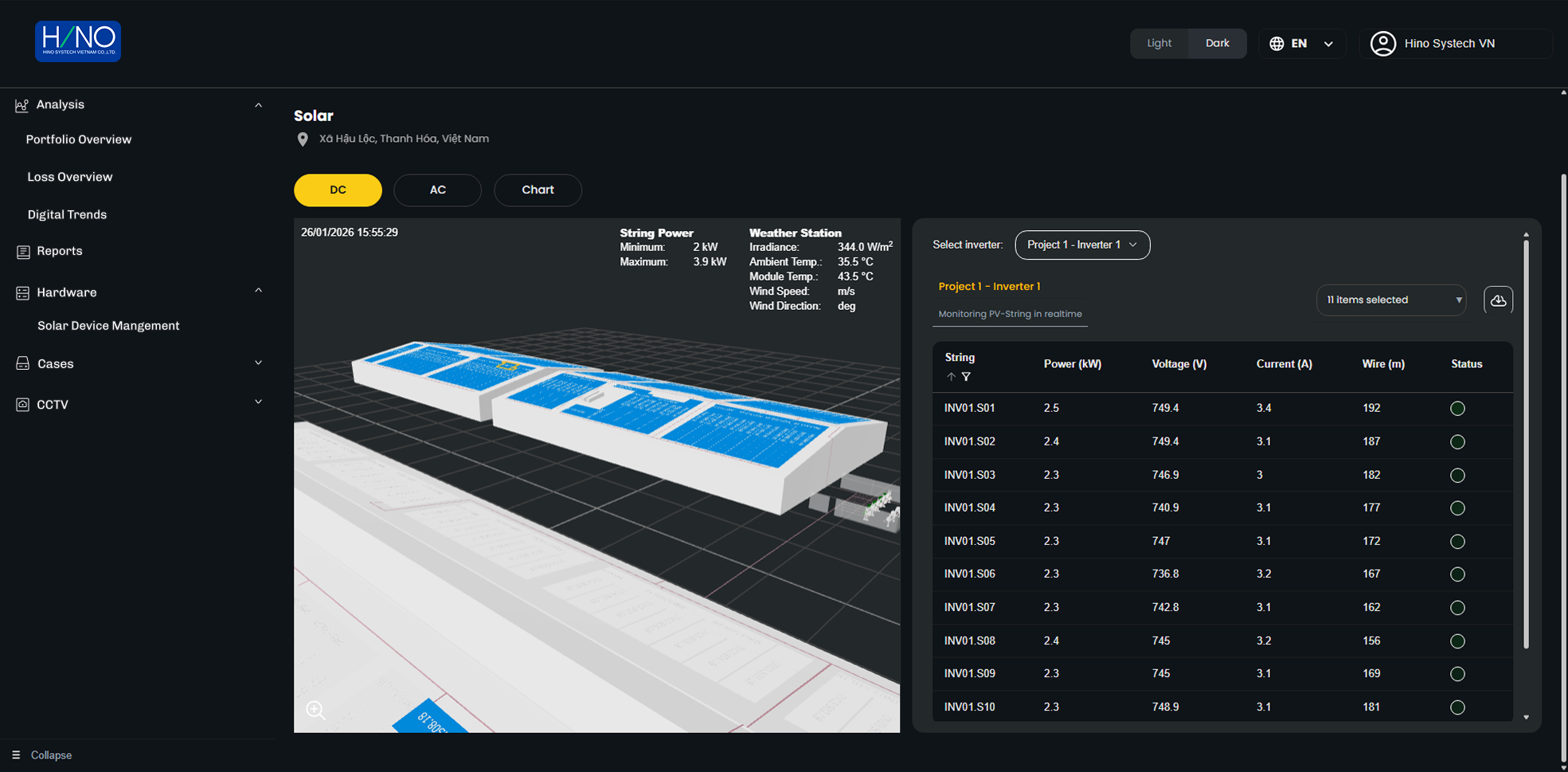Click the user profile avatar icon

(1382, 44)
